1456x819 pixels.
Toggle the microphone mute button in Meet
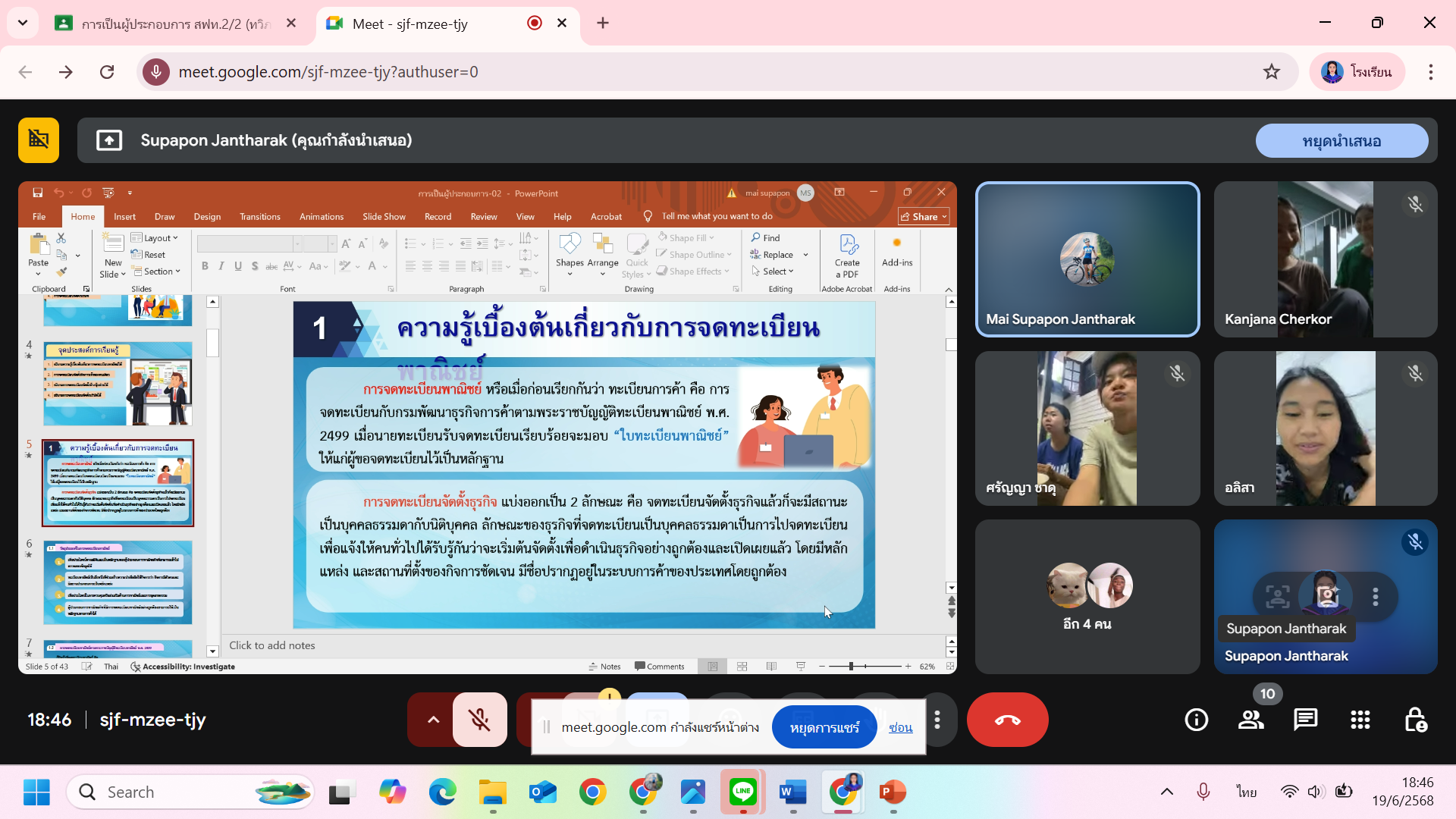point(479,720)
